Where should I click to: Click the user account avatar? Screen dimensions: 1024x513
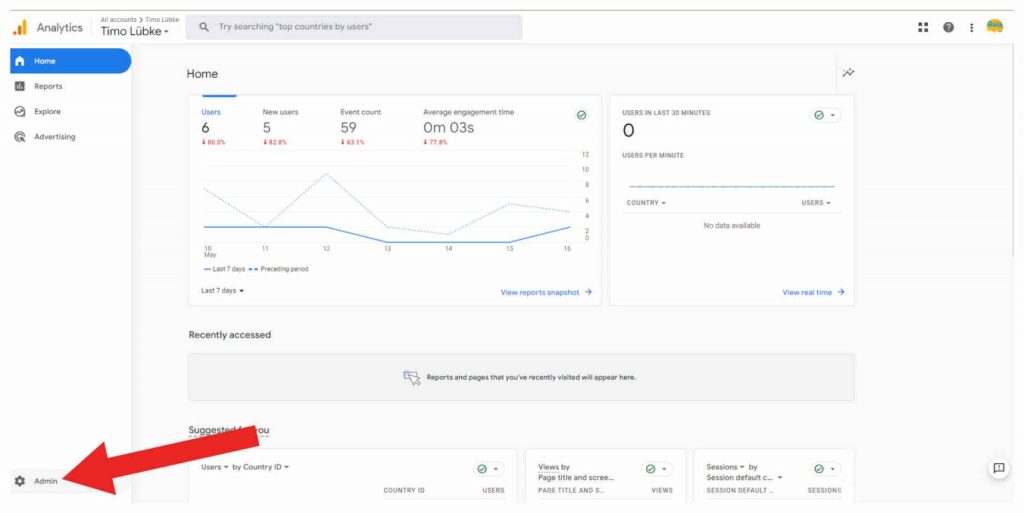(995, 27)
